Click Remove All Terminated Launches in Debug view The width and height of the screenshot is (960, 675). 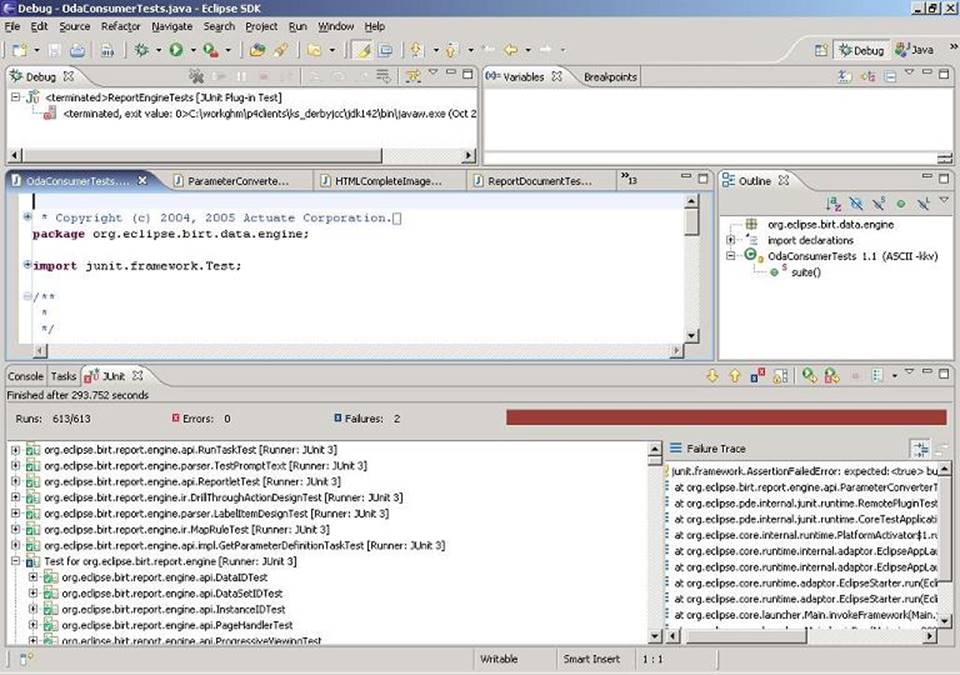click(x=196, y=77)
